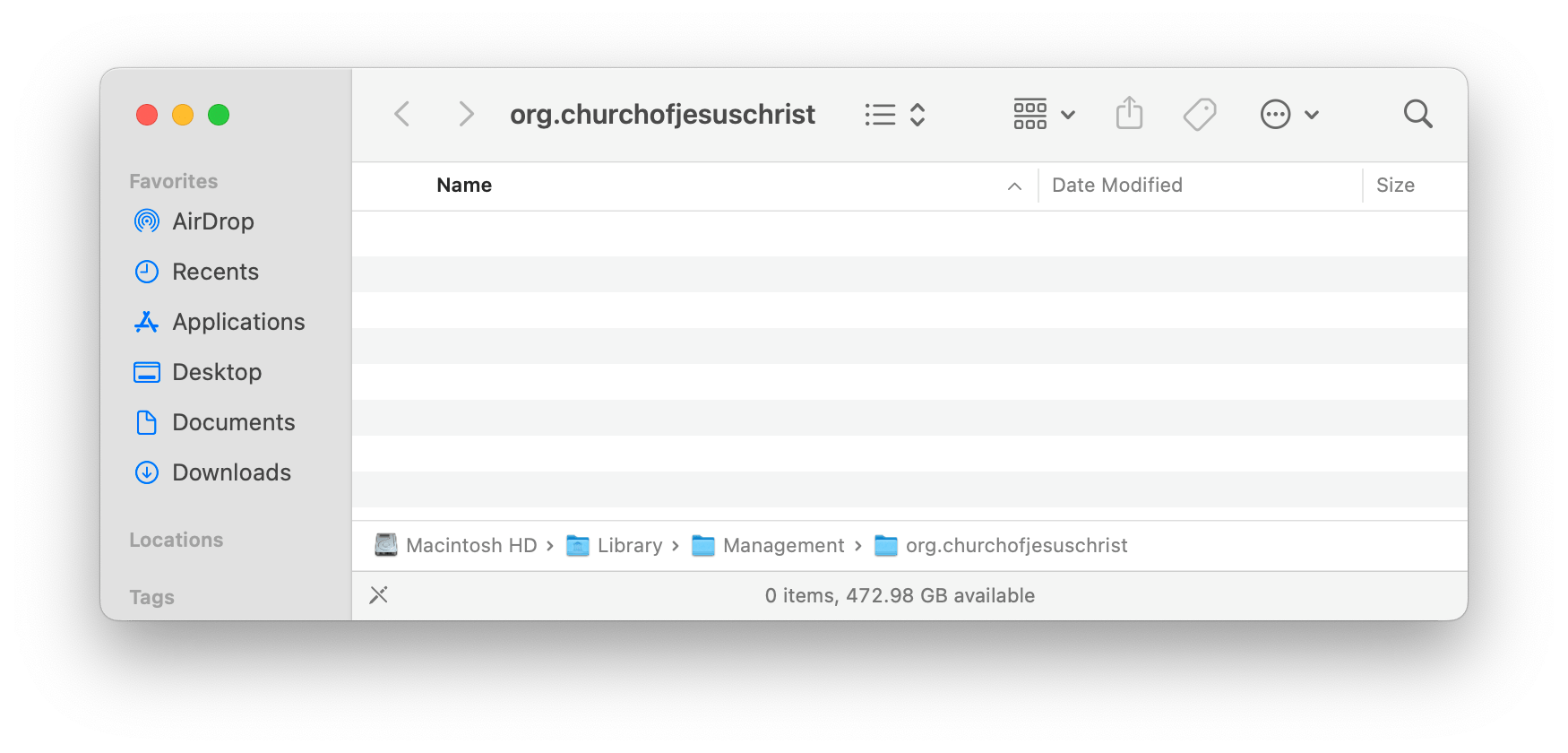Sort by the Name column header

(464, 186)
